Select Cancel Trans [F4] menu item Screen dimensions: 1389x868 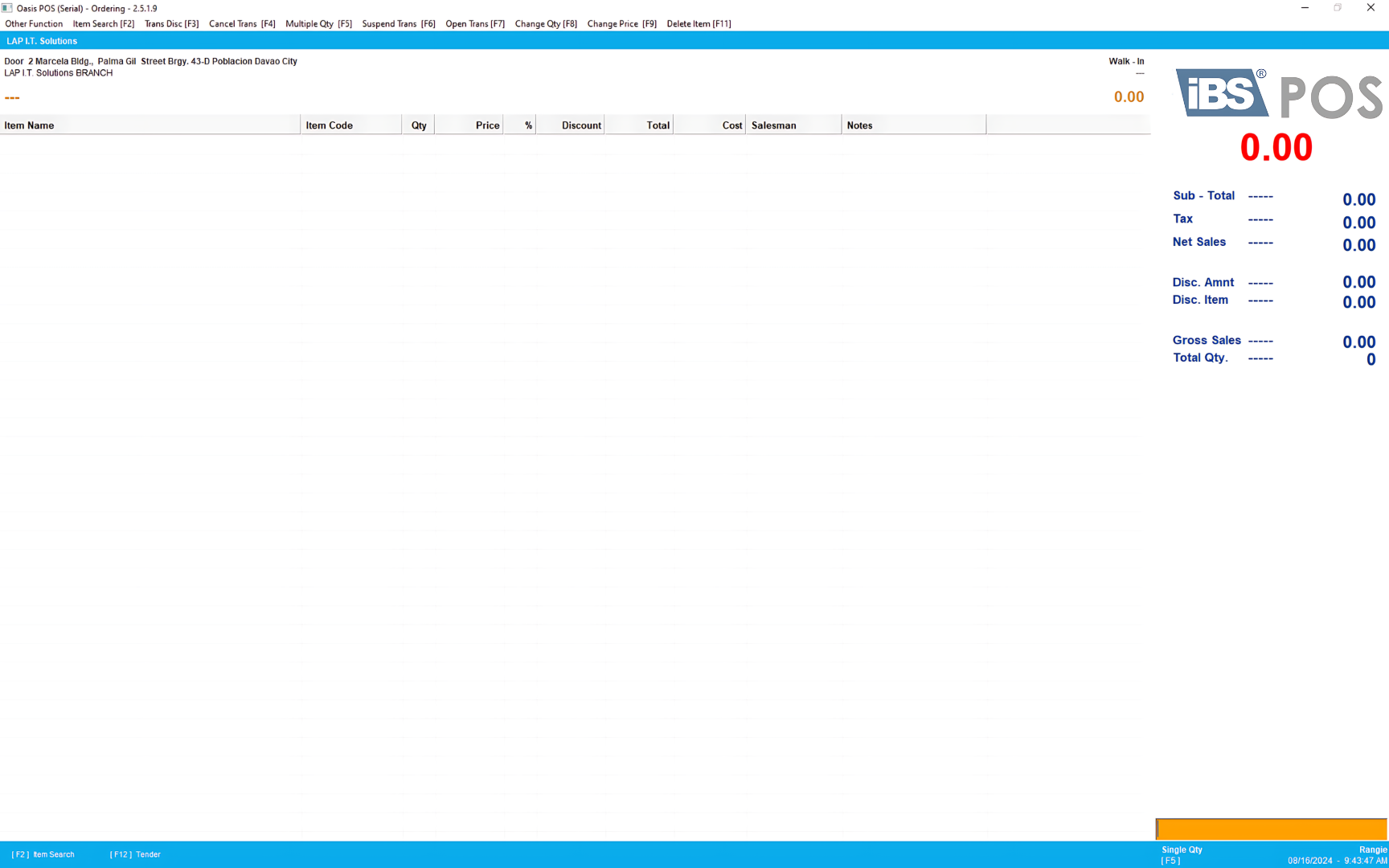242,24
